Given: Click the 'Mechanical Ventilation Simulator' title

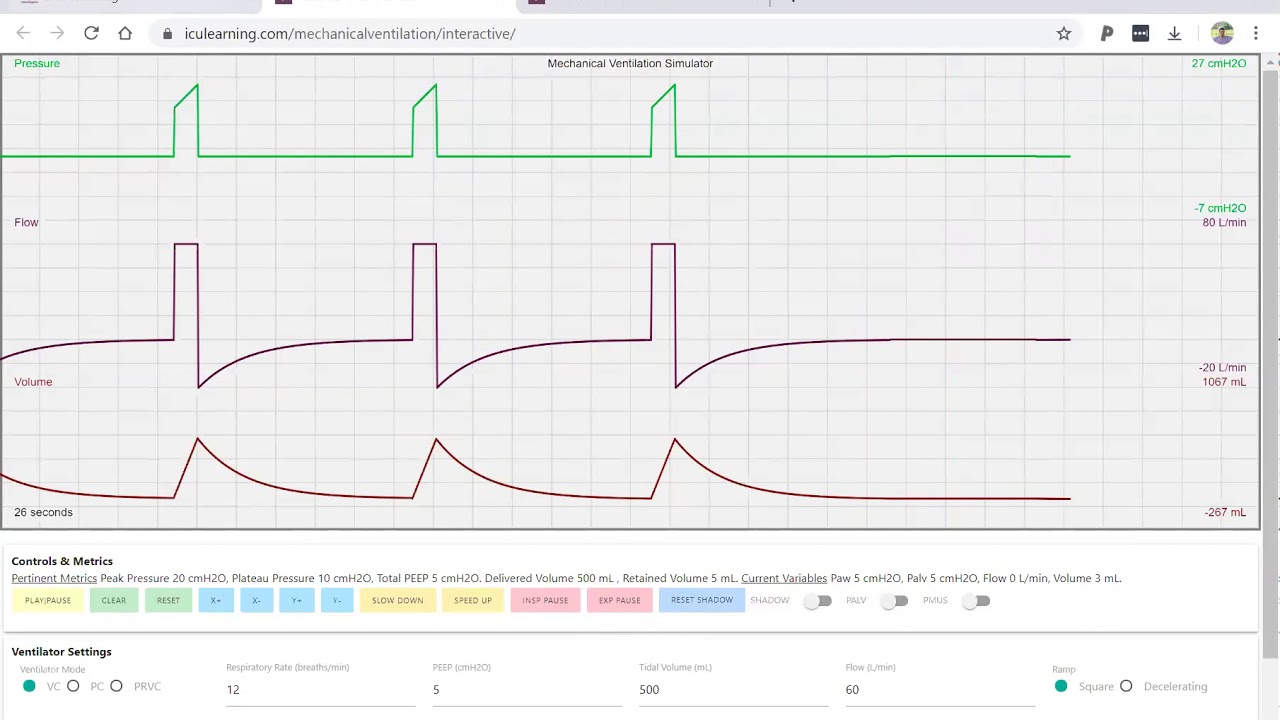Looking at the screenshot, I should click(630, 63).
